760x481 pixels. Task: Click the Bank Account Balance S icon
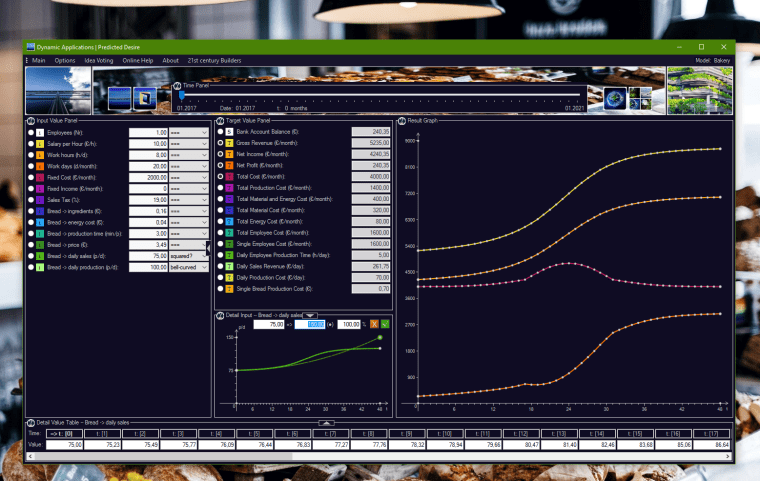(229, 131)
